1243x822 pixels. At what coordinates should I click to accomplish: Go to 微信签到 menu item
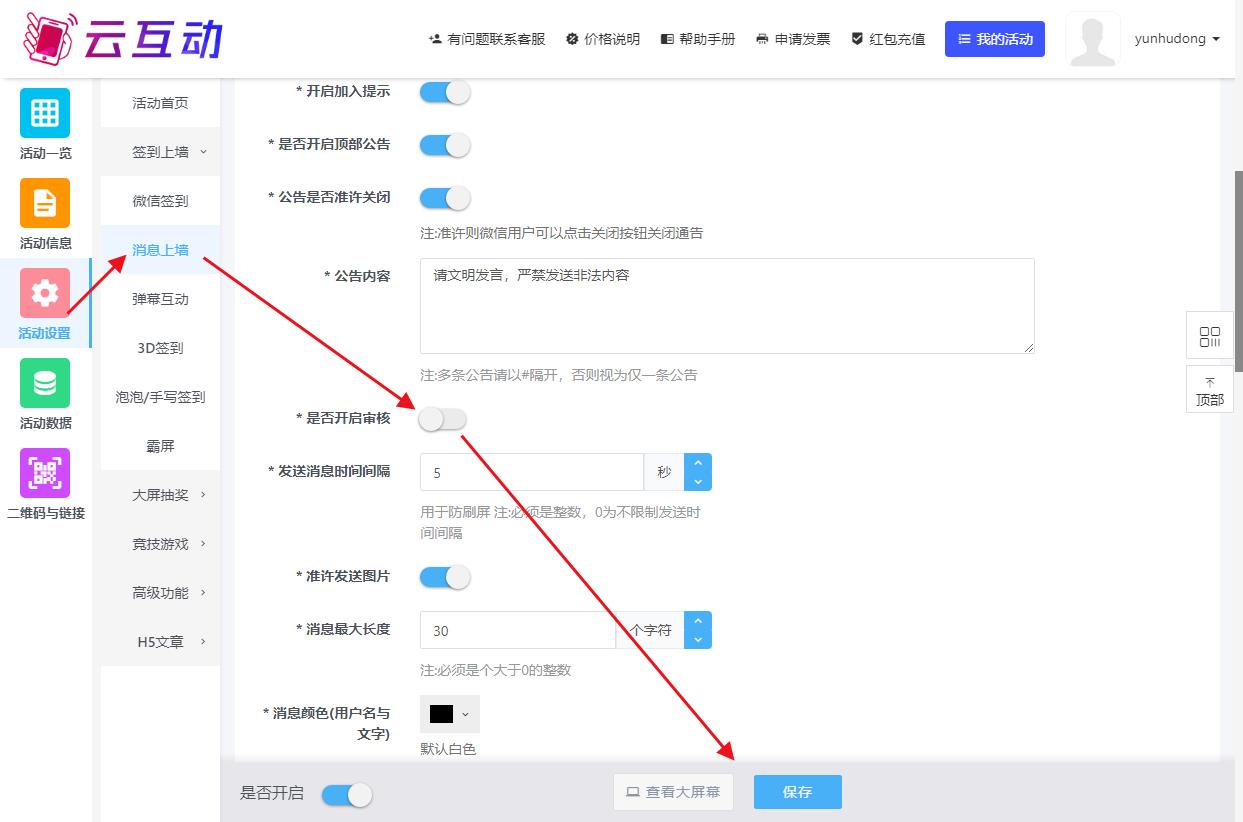coord(160,201)
